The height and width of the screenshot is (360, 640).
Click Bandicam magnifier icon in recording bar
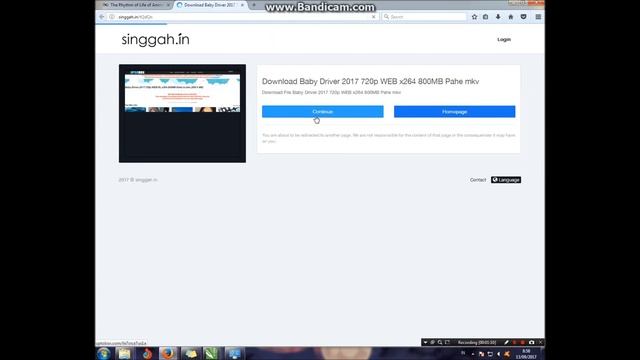pyautogui.click(x=440, y=342)
